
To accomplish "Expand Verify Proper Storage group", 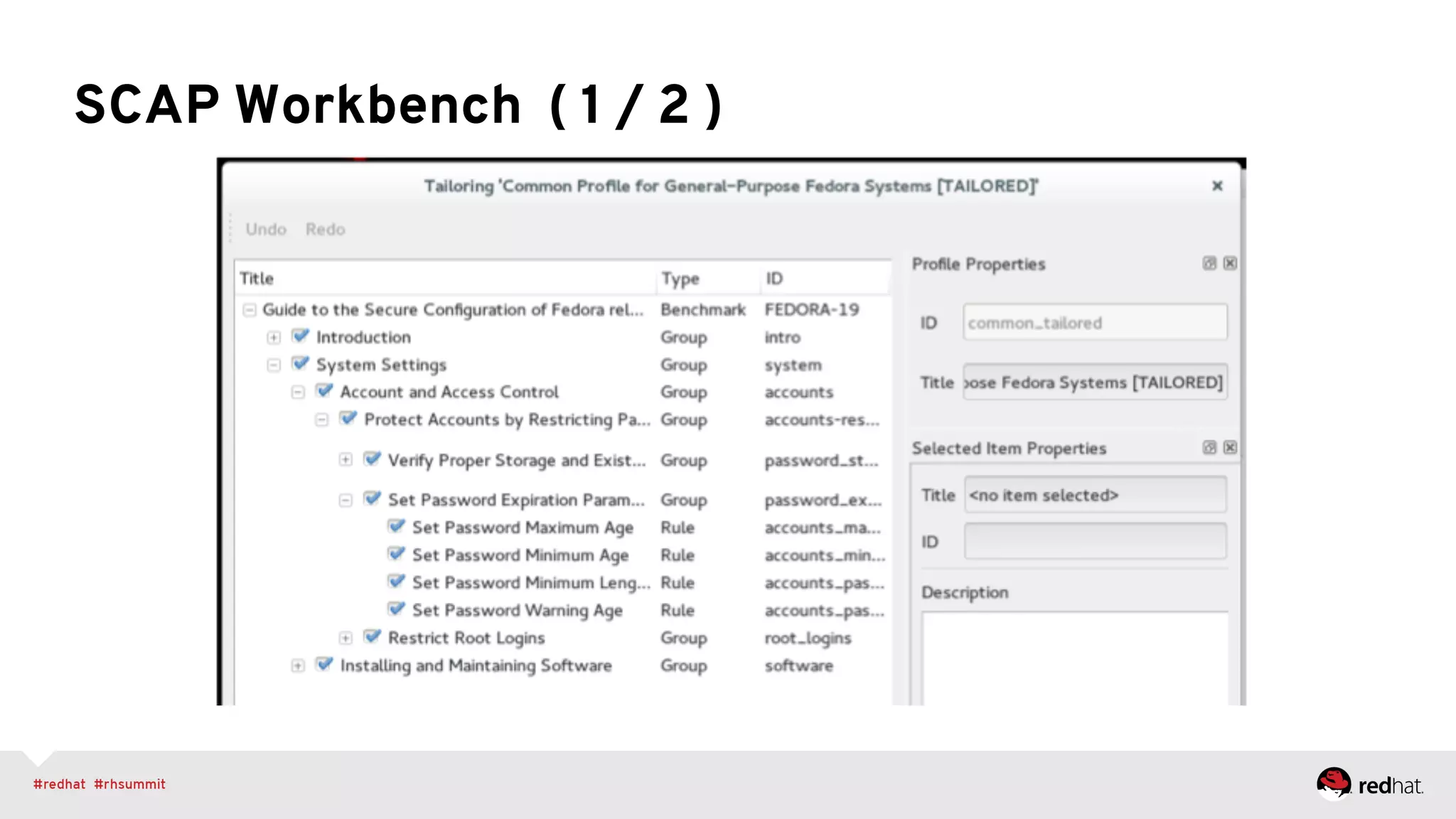I will [x=346, y=460].
